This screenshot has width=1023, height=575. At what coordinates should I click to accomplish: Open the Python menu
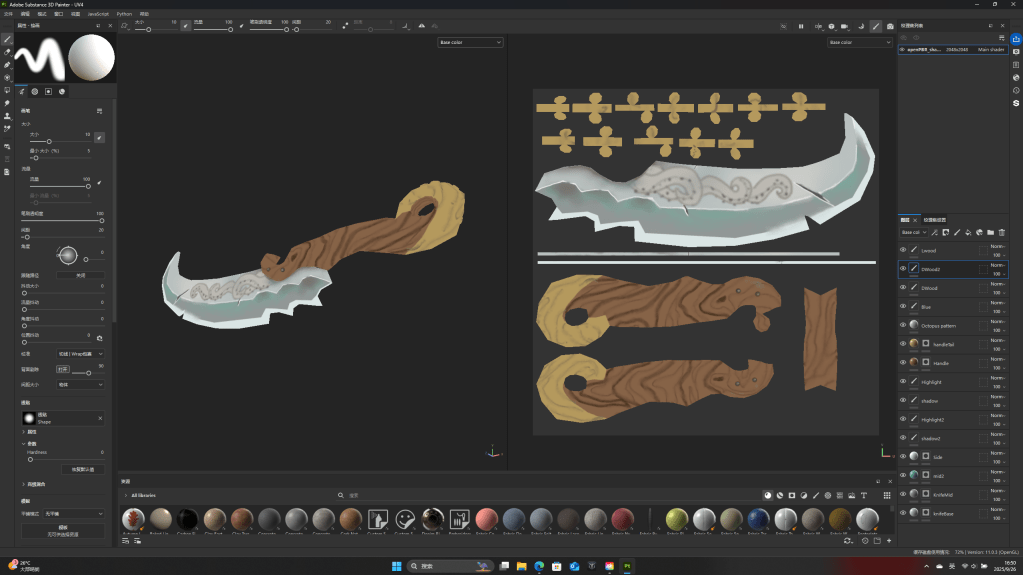click(x=124, y=14)
